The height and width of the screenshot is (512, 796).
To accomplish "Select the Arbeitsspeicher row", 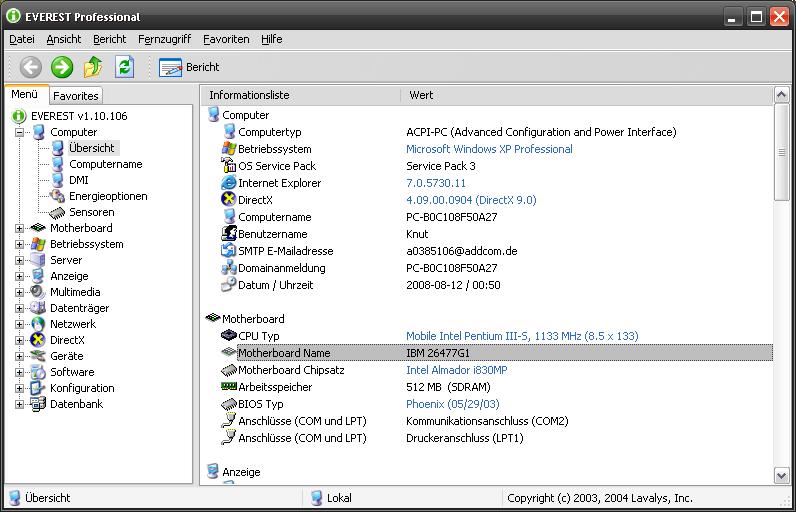I will [x=496, y=387].
